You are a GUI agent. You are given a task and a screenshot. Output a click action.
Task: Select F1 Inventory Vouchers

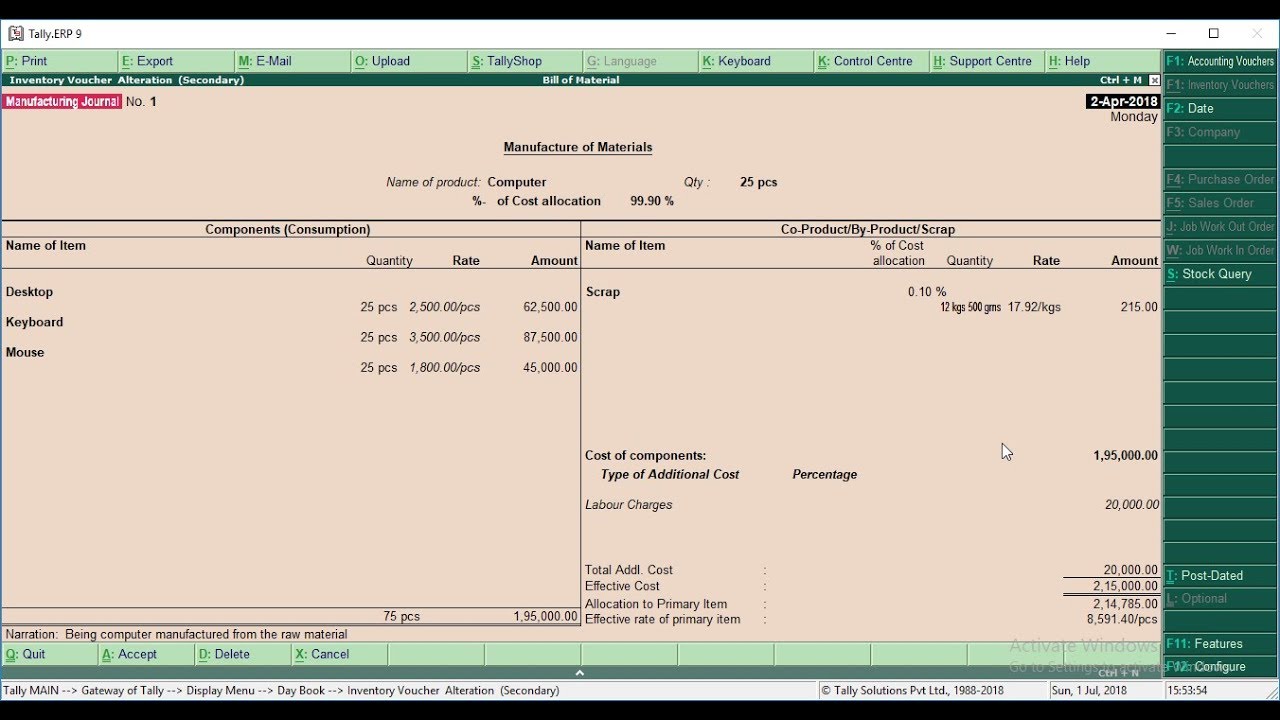click(x=1220, y=85)
